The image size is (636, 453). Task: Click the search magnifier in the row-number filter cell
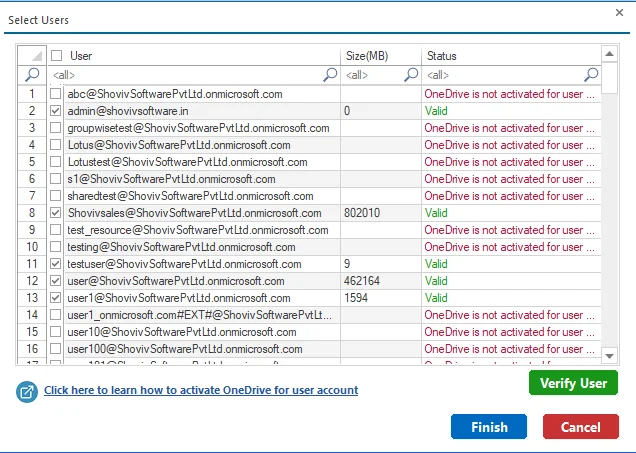click(x=32, y=75)
